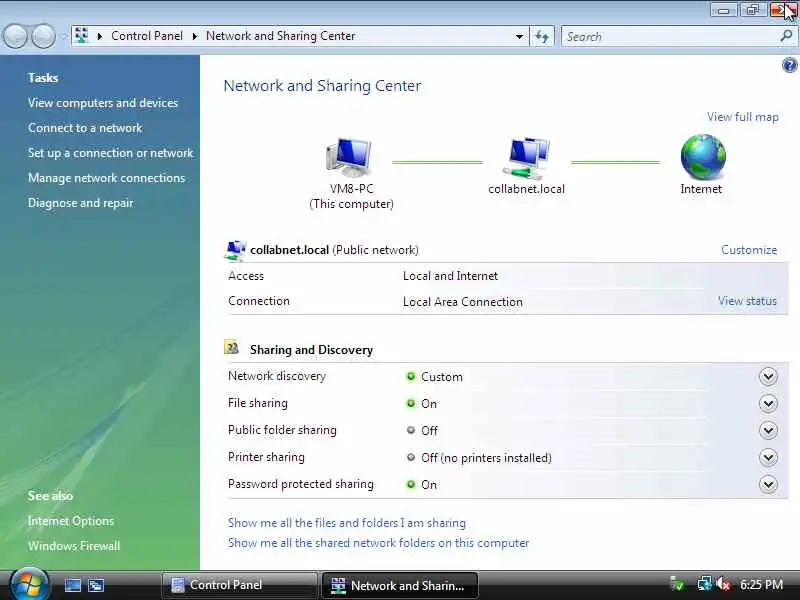Click the Local Area Connection text
Screen dimensions: 800x600
463,302
